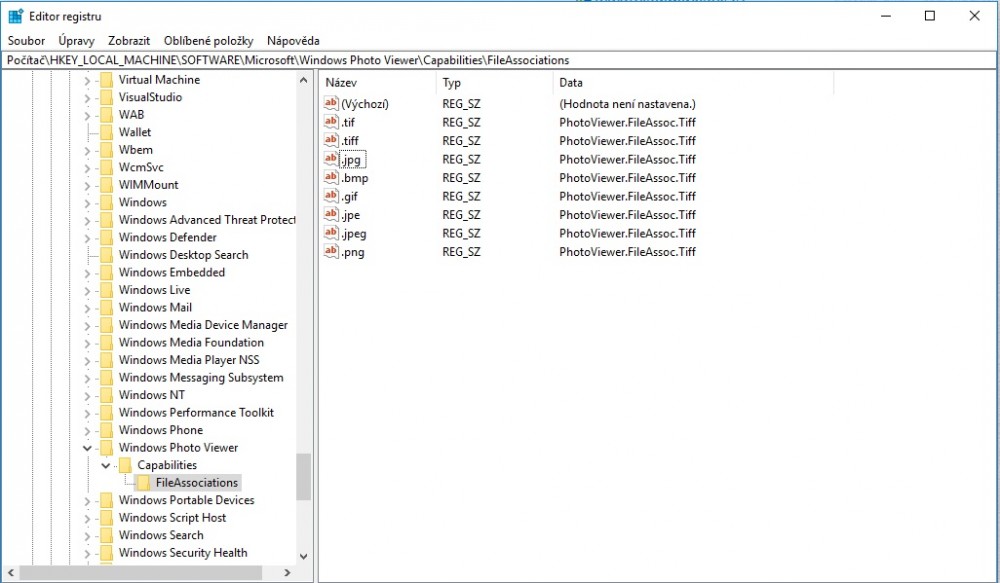
Task: Collapse the Windows Photo Viewer key
Action: pos(87,448)
